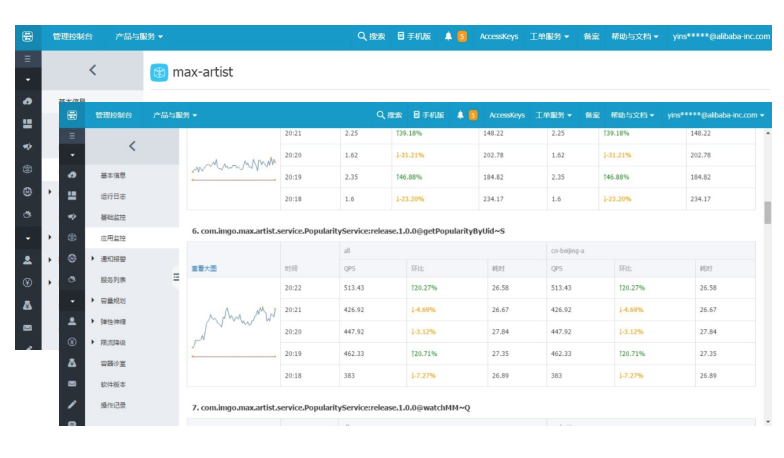784x458 pixels.
Task: Click the 查看大图 link above the chart
Action: point(204,268)
